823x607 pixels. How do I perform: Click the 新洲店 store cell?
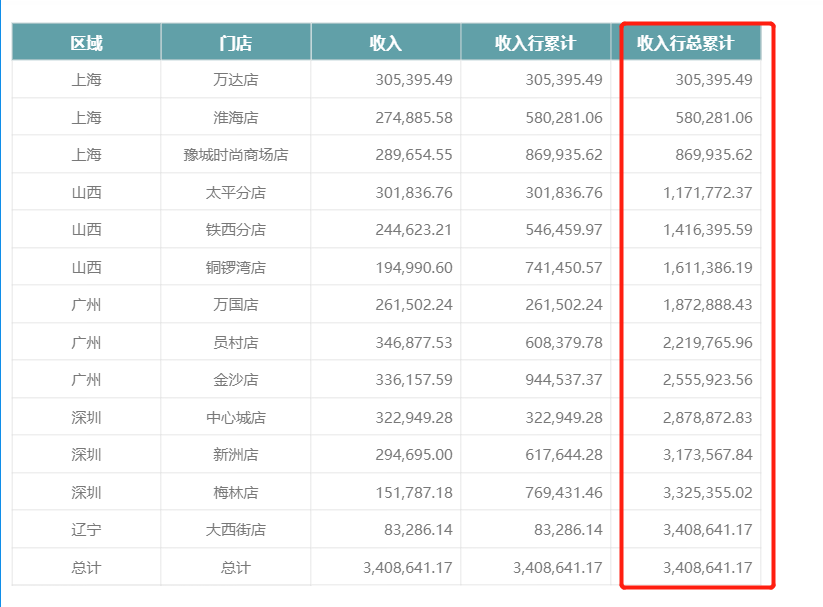click(x=236, y=455)
